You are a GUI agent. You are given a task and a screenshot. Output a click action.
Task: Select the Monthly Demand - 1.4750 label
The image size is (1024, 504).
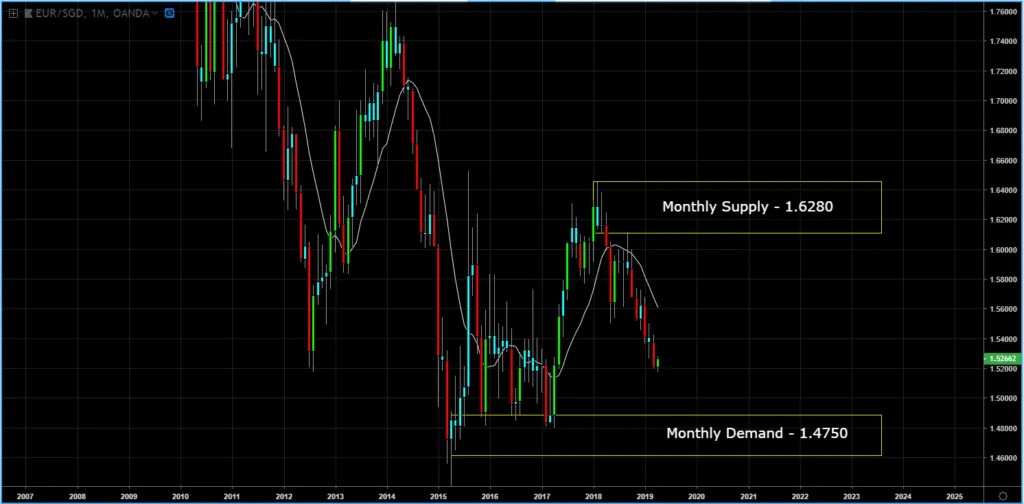point(757,433)
